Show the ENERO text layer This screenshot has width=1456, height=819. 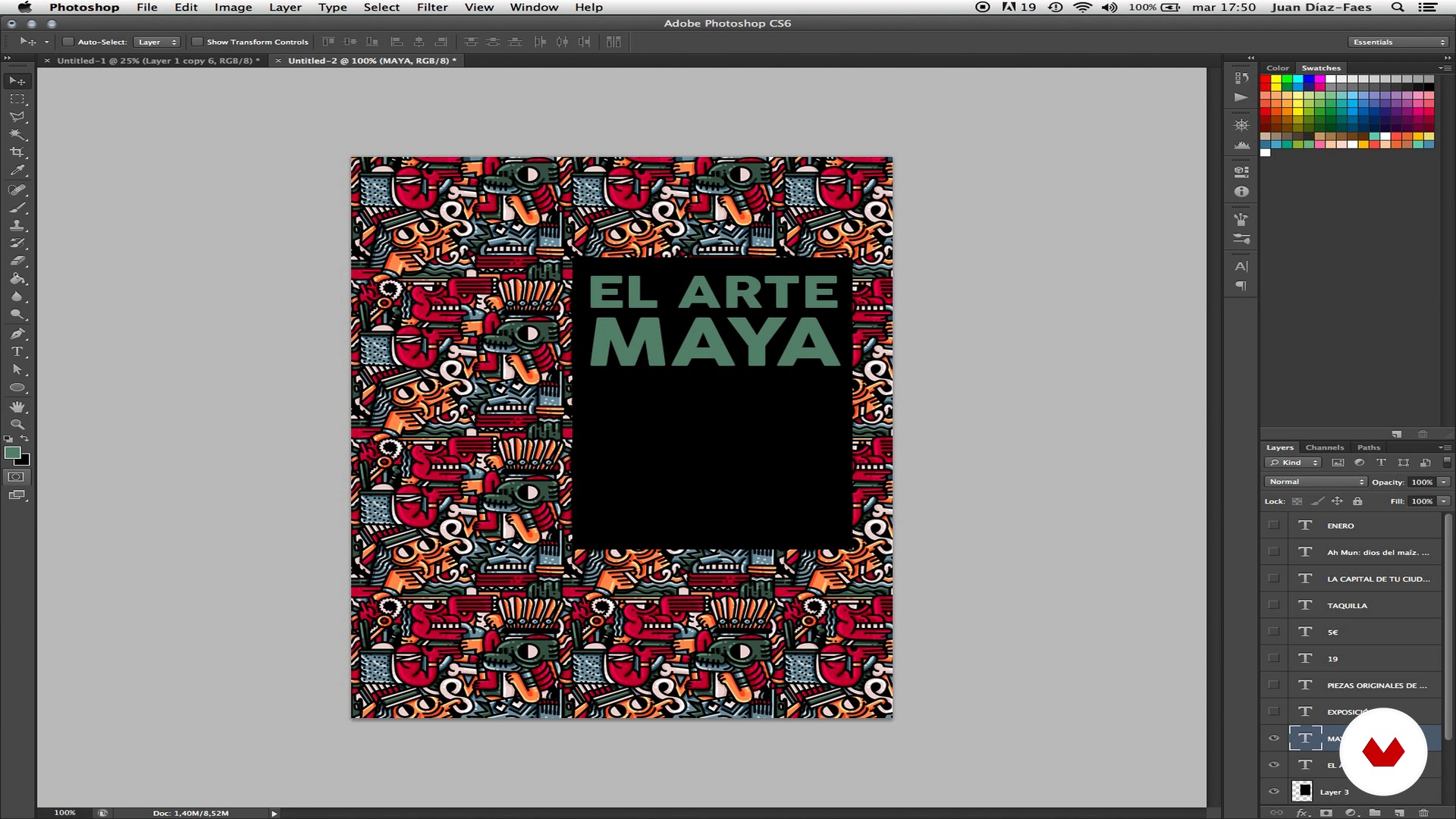[1274, 526]
